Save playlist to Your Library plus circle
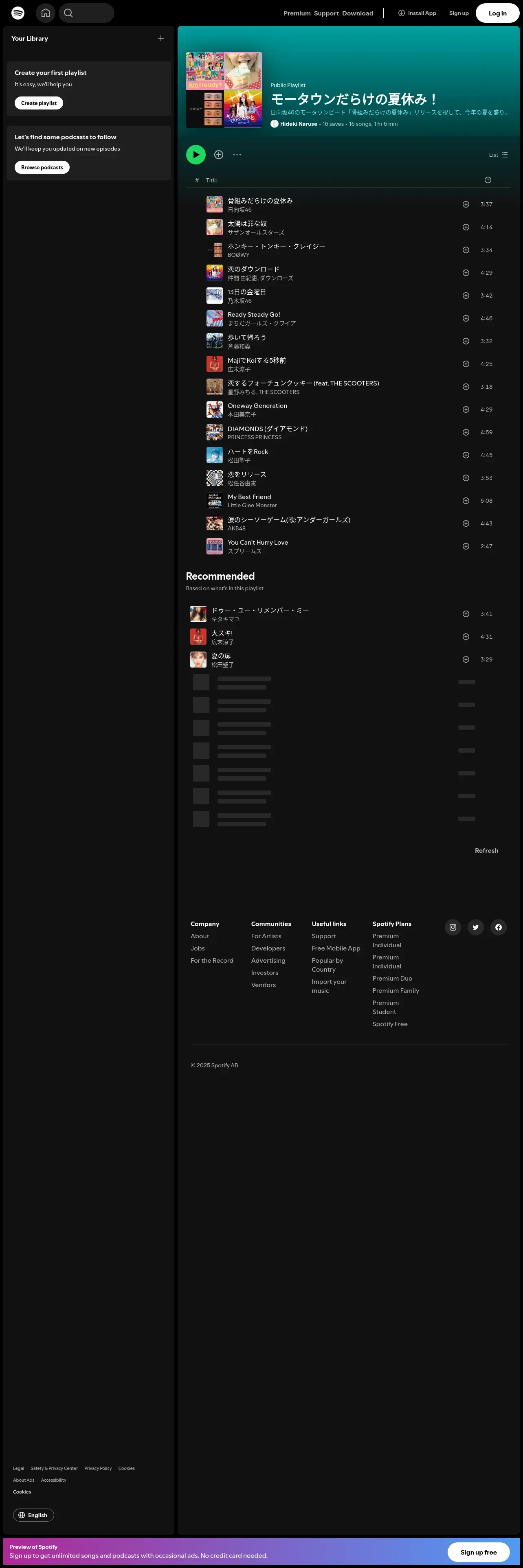The height and width of the screenshot is (1568, 523). click(x=219, y=155)
